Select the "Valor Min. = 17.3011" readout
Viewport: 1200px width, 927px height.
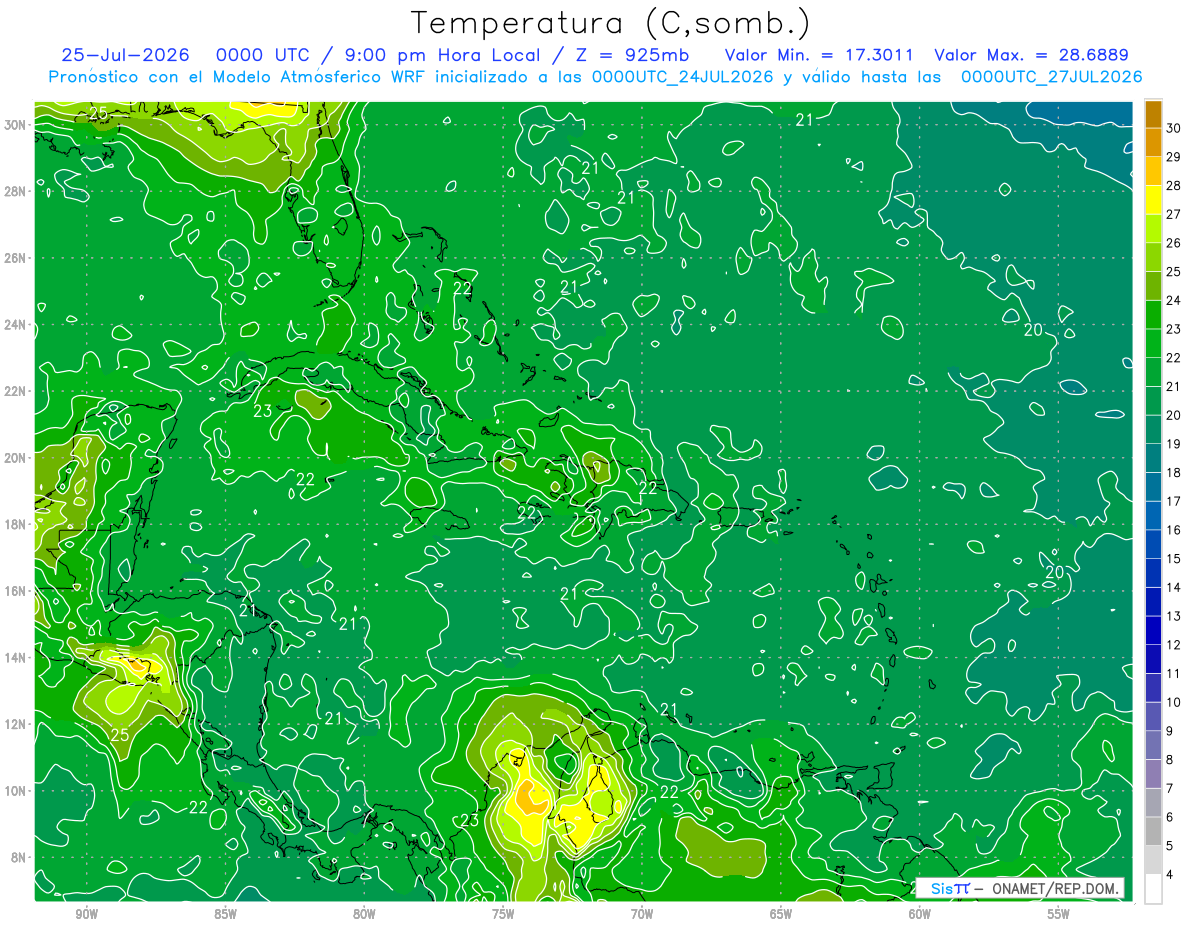(x=818, y=55)
